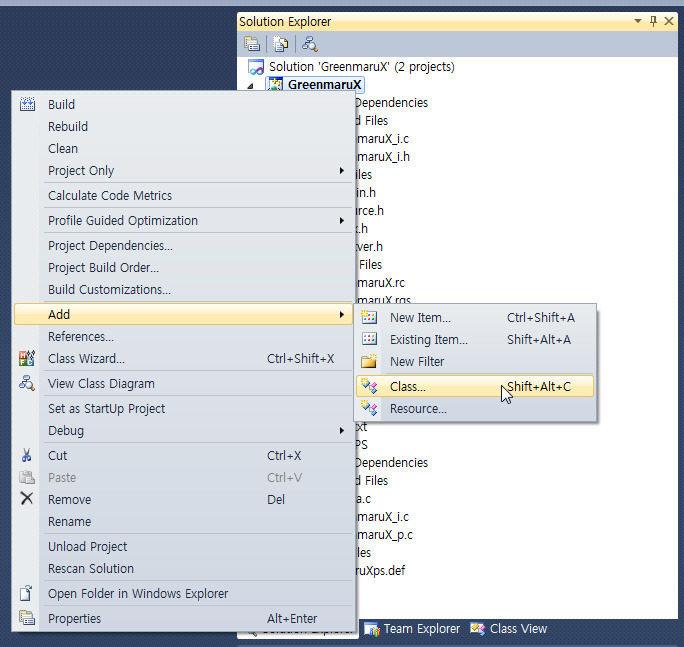Select Rename in the context menu
Viewport: 684px width, 647px height.
click(x=183, y=521)
